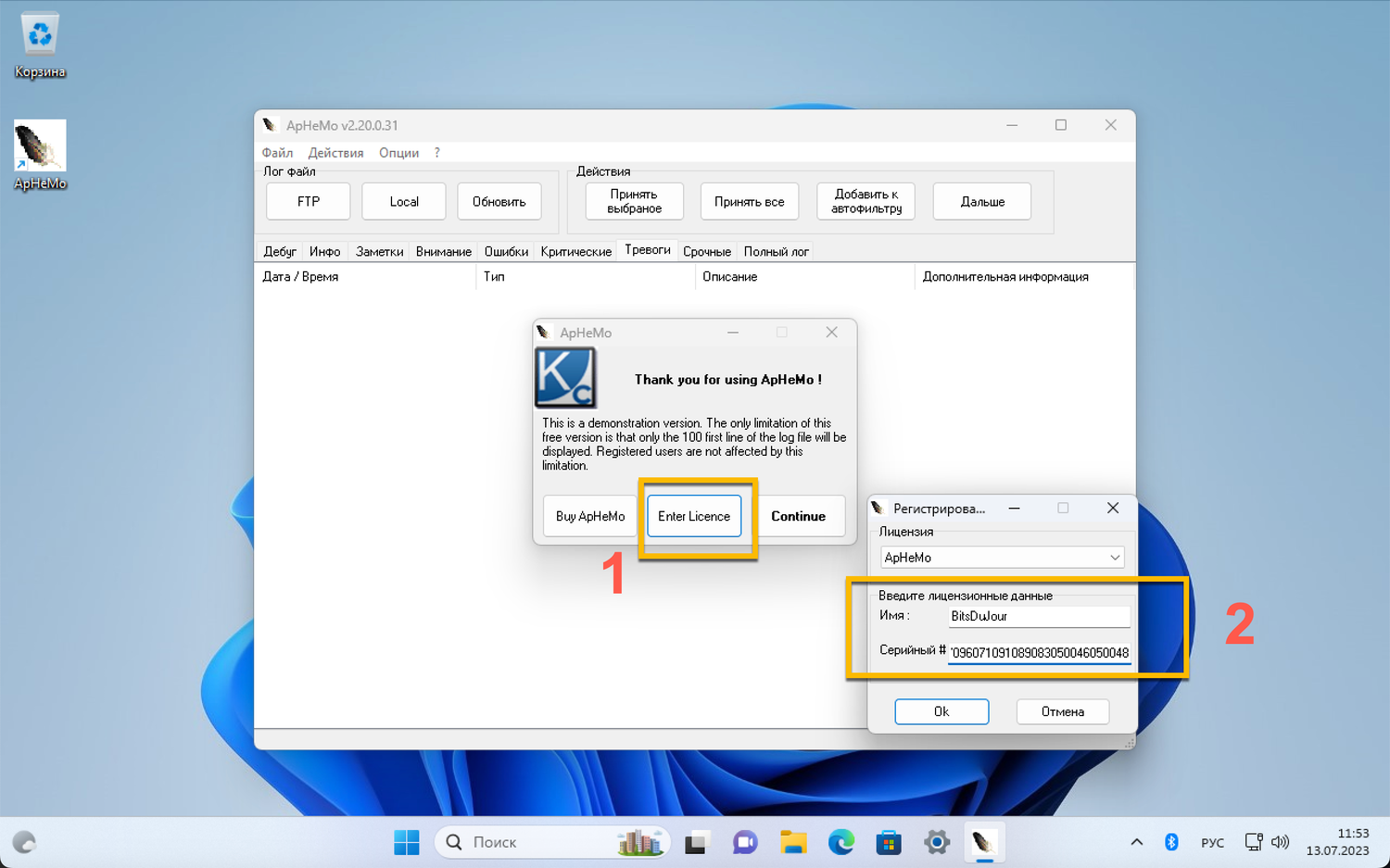This screenshot has height=868, width=1390.
Task: Click the volume speaker tray icon
Action: tap(1280, 842)
